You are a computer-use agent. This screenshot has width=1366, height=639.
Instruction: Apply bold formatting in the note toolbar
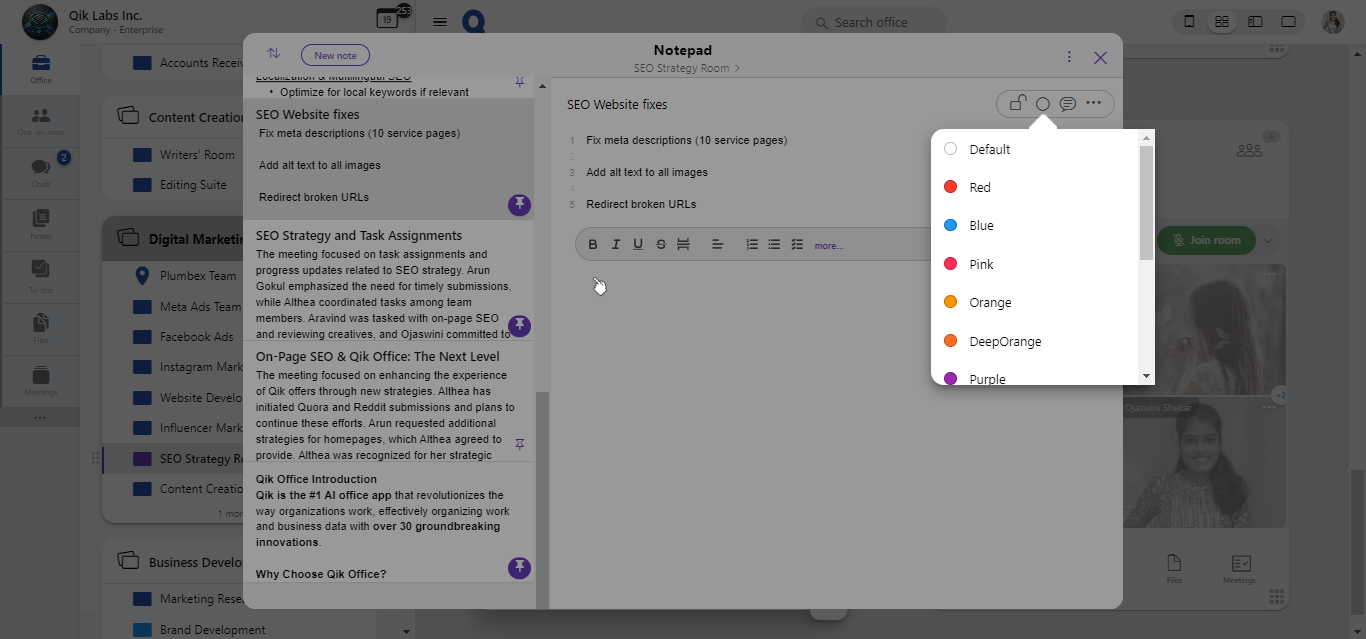tap(592, 244)
